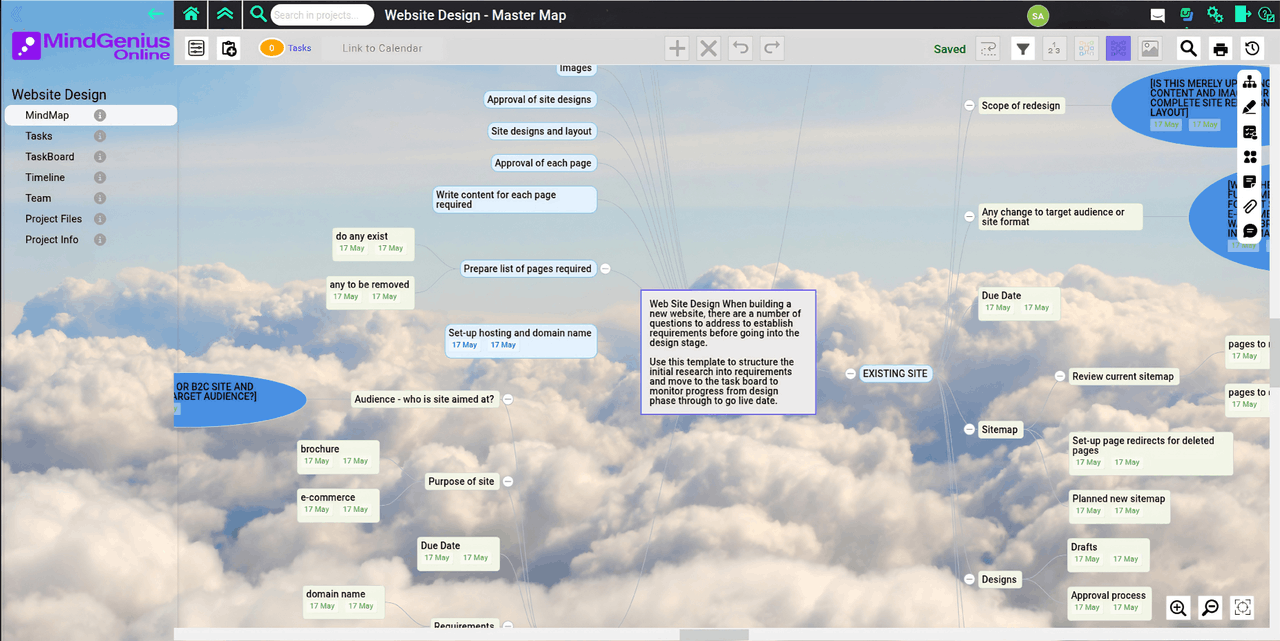Click the light map layout icon

(x=1086, y=48)
